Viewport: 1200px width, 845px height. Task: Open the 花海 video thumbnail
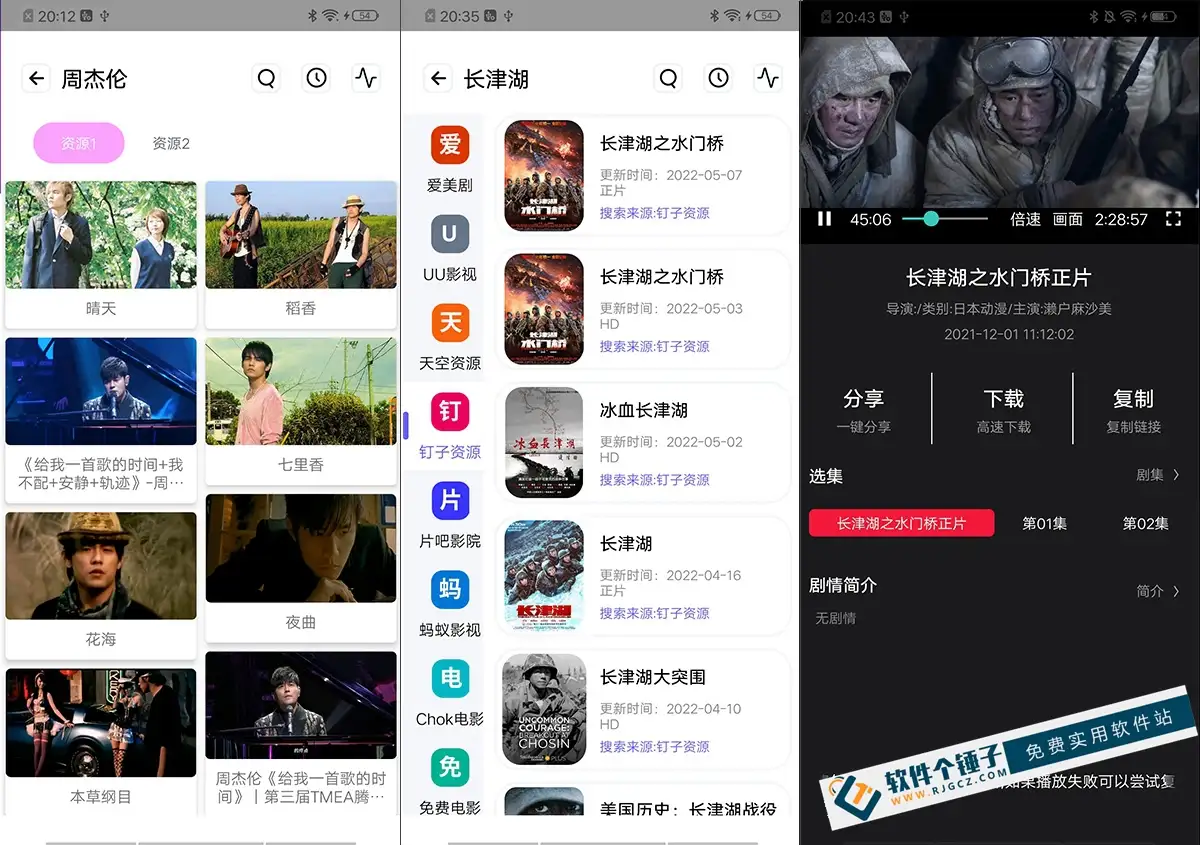(101, 566)
